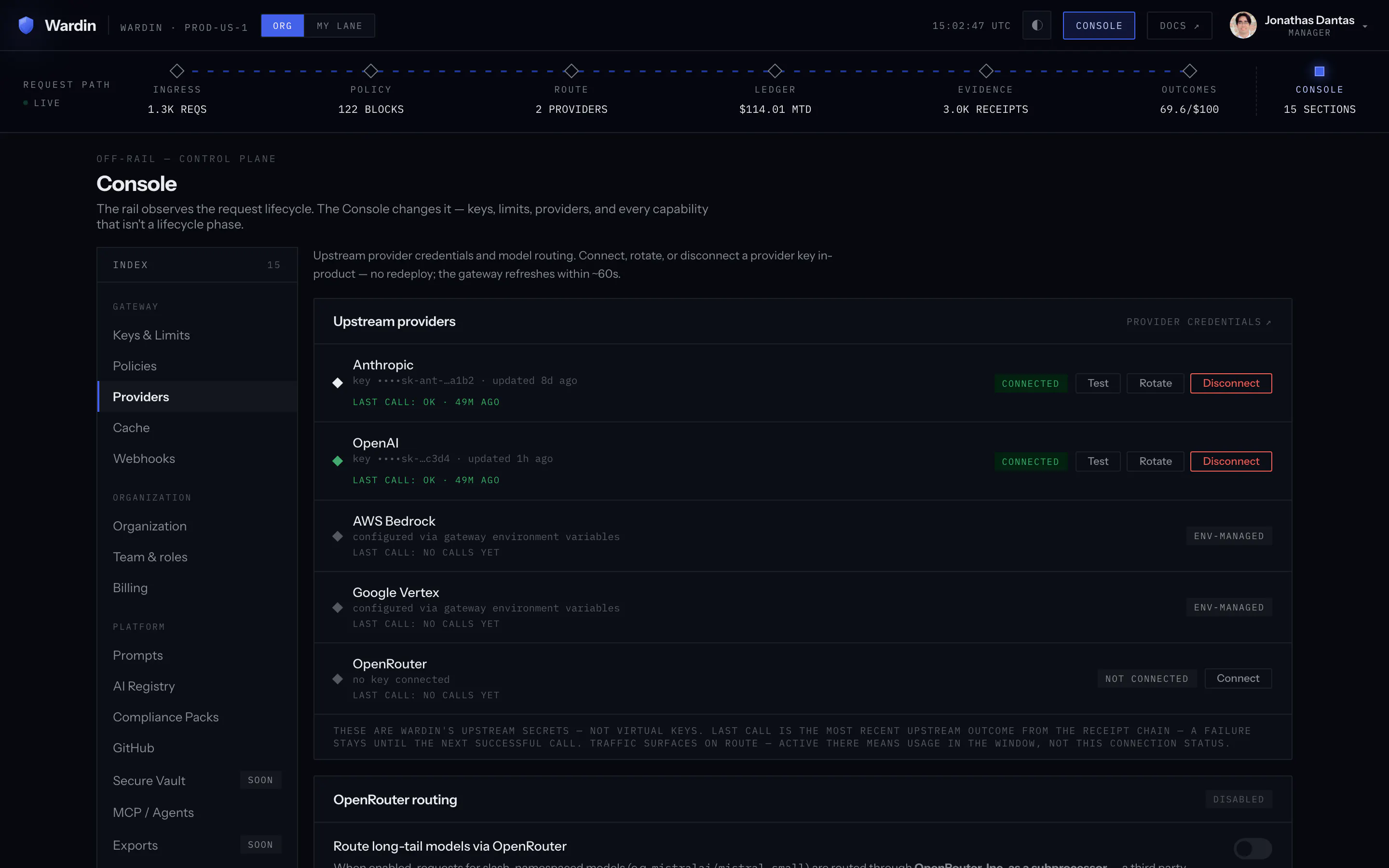Open MCP / Agents section
Screen dimensions: 1389x868
197,813
